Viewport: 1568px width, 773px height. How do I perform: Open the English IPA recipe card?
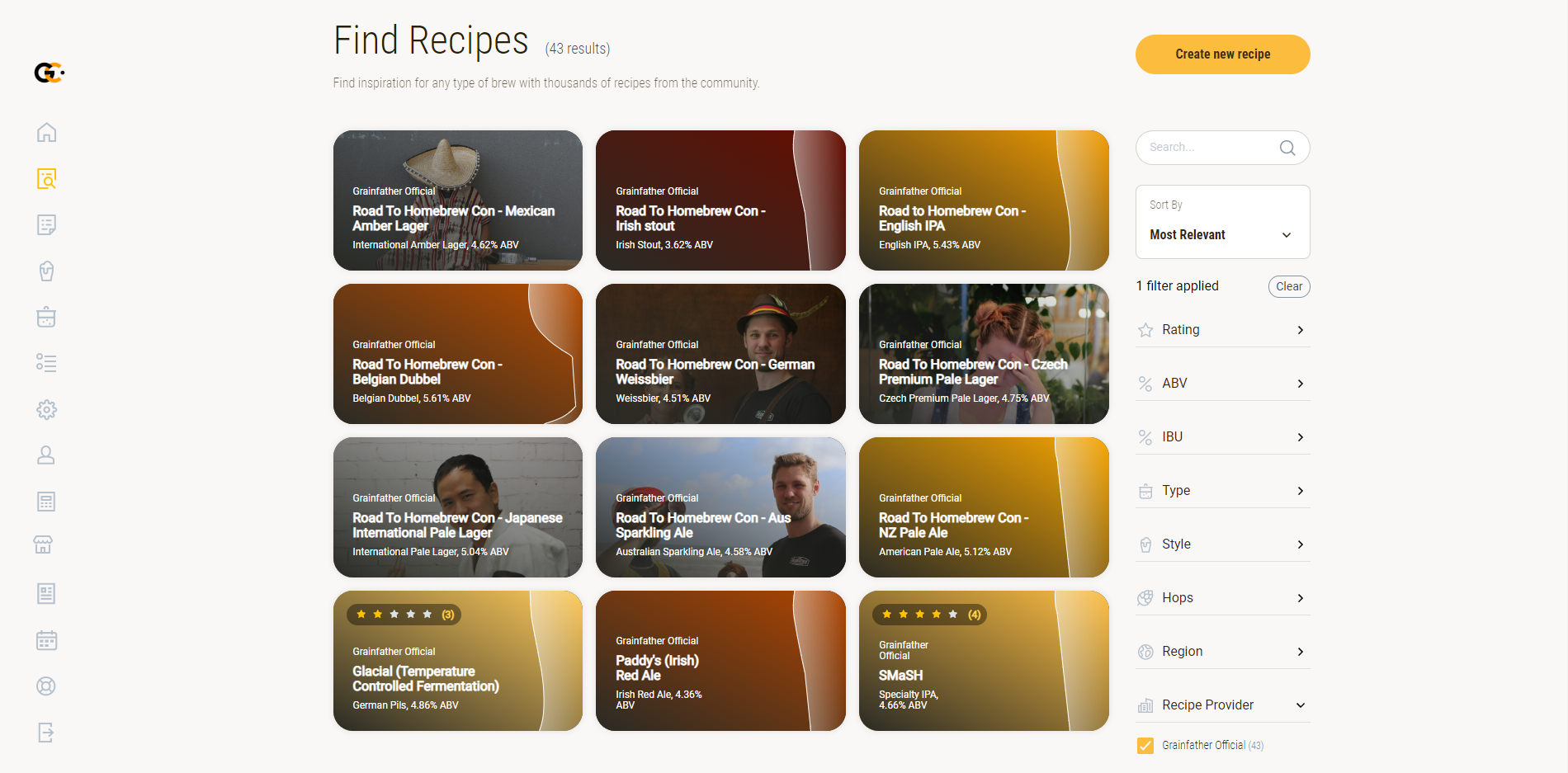(x=984, y=200)
